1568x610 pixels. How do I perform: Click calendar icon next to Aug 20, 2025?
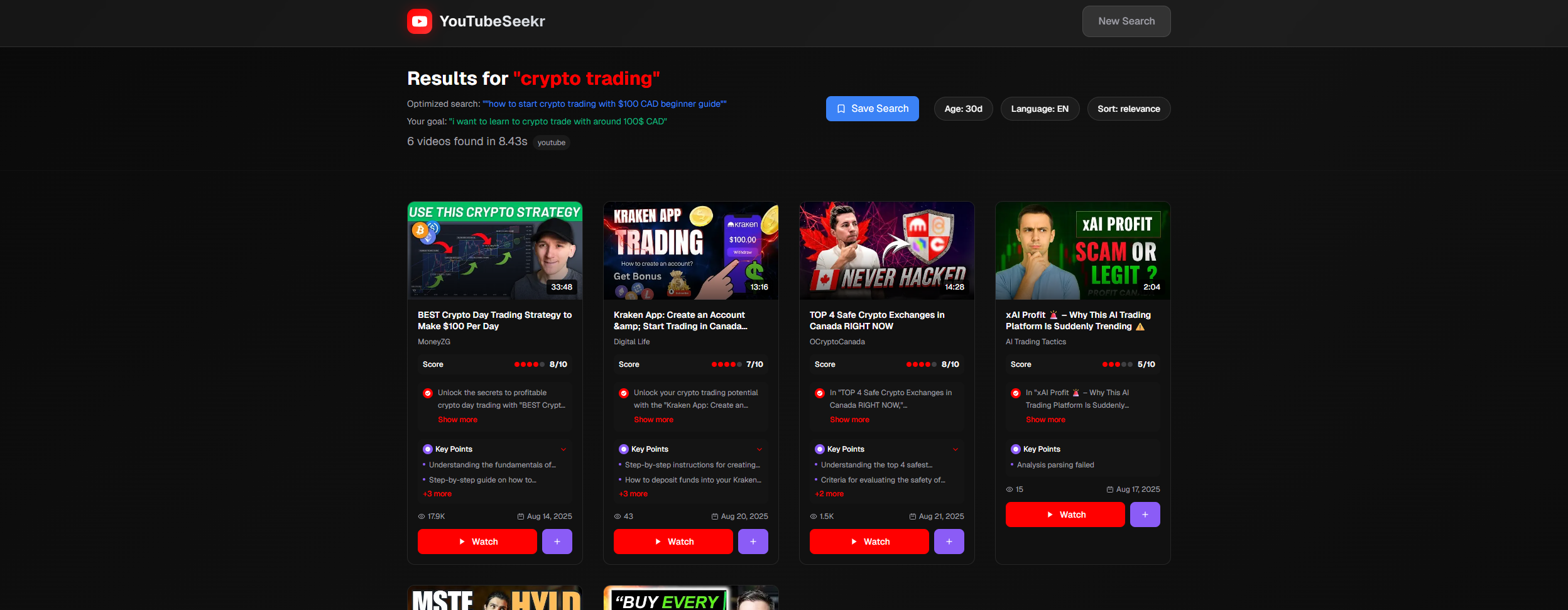[715, 516]
